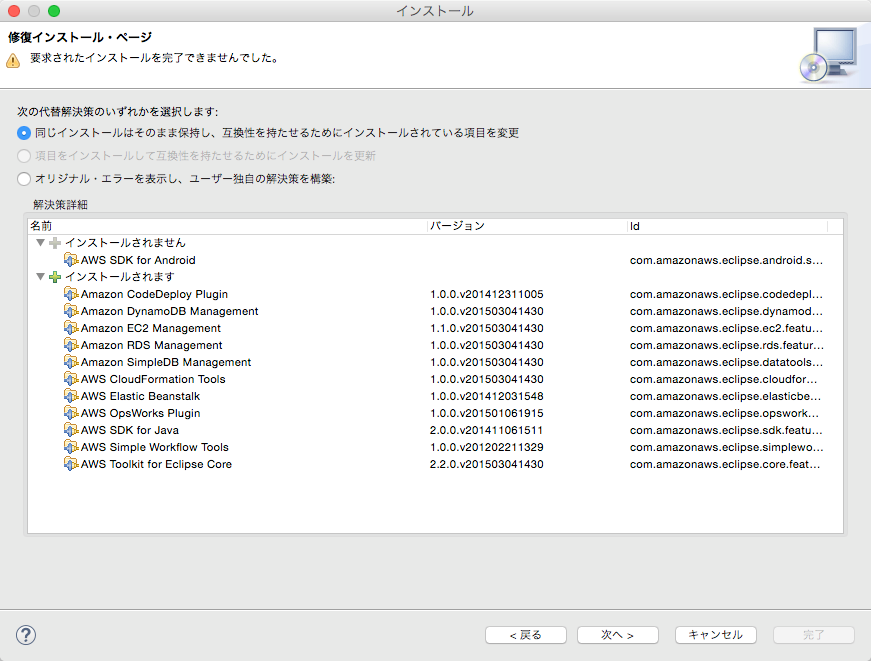Click the Id column header
Screen dimensions: 871x661
[727, 226]
